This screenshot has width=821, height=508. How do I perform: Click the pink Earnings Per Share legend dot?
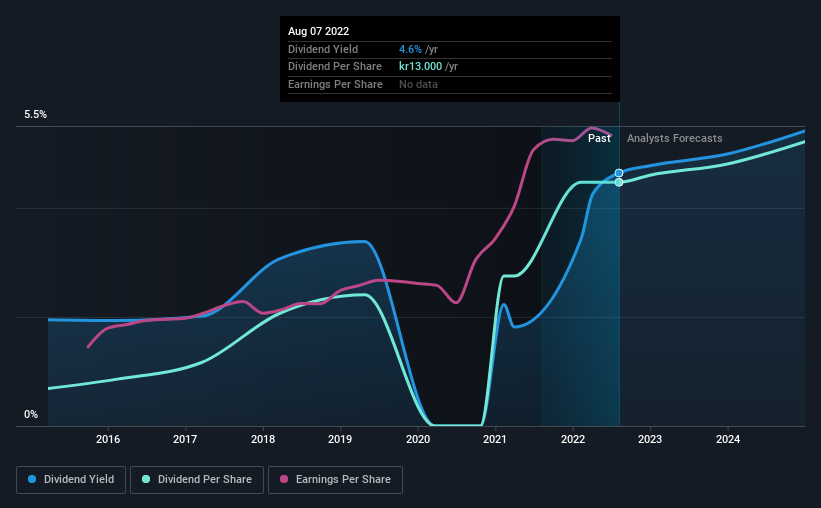point(284,479)
